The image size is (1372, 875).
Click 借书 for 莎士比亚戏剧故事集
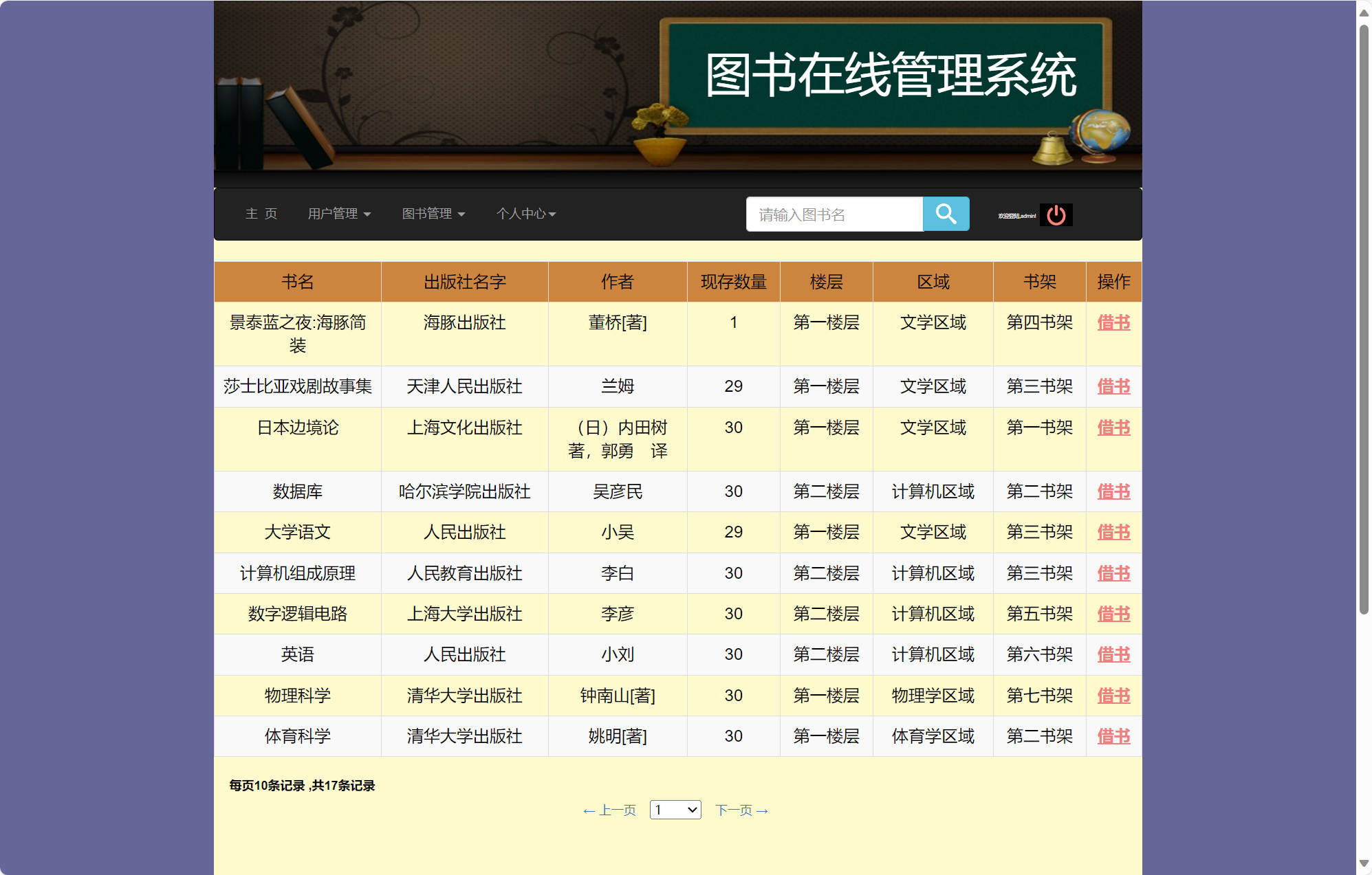[1113, 386]
